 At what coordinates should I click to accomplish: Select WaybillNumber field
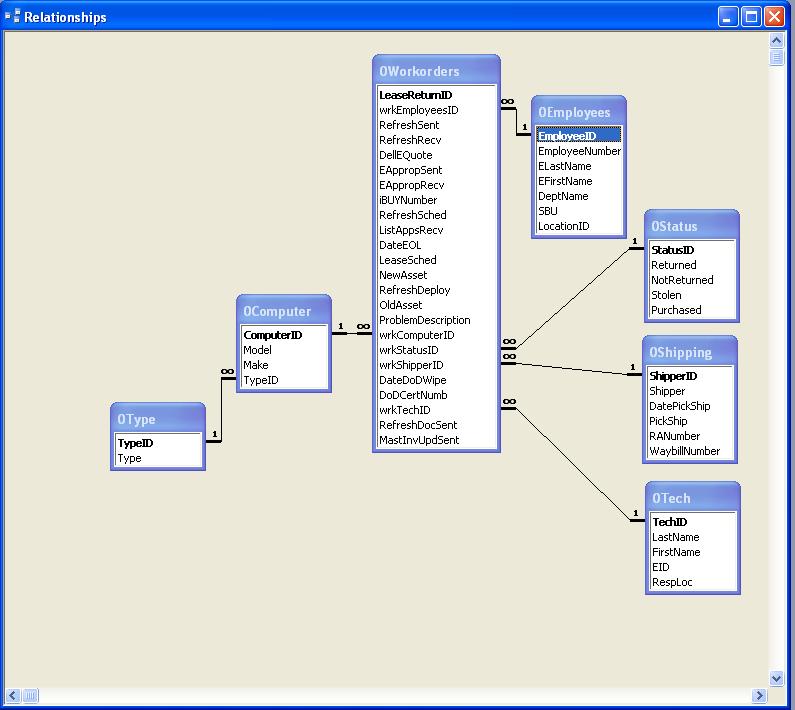click(x=690, y=451)
